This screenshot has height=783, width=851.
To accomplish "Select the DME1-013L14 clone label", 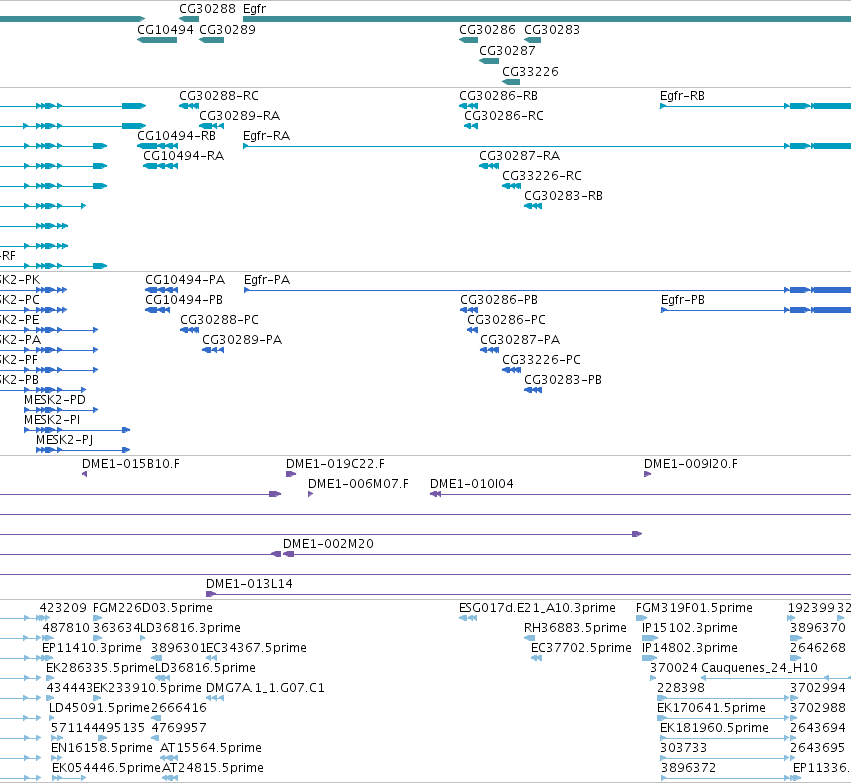I will click(249, 584).
